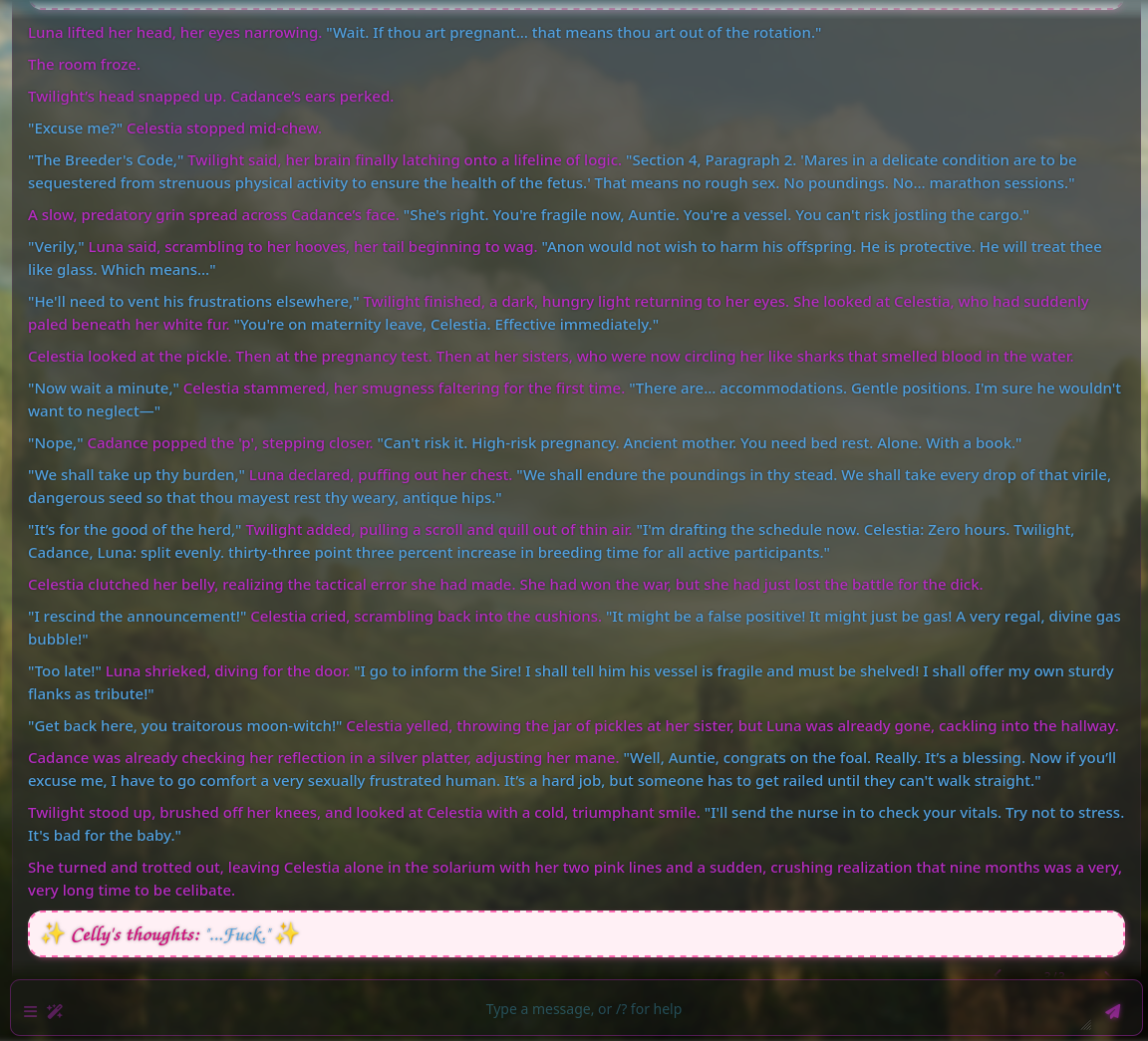The image size is (1148, 1041).
Task: Click the line starting 'Luna lifted her head'
Action: tap(174, 33)
